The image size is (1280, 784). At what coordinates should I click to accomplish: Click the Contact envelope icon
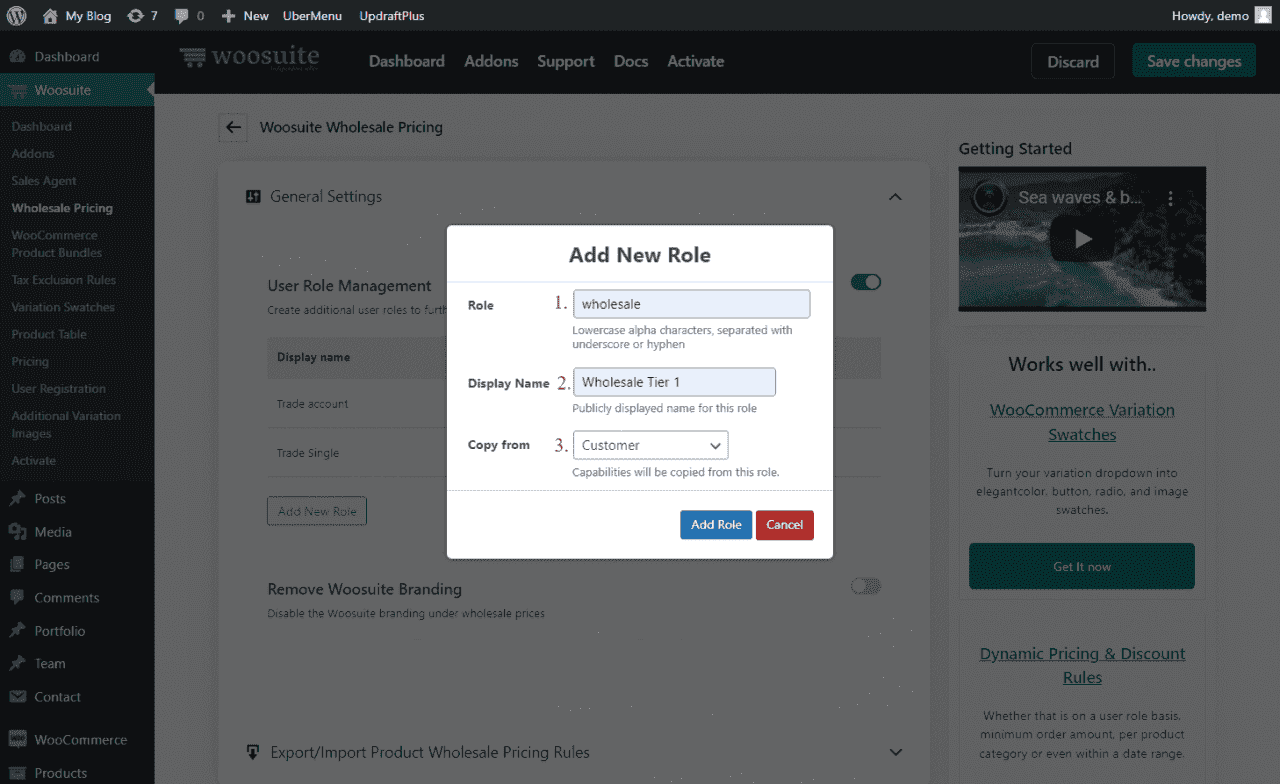coord(17,697)
